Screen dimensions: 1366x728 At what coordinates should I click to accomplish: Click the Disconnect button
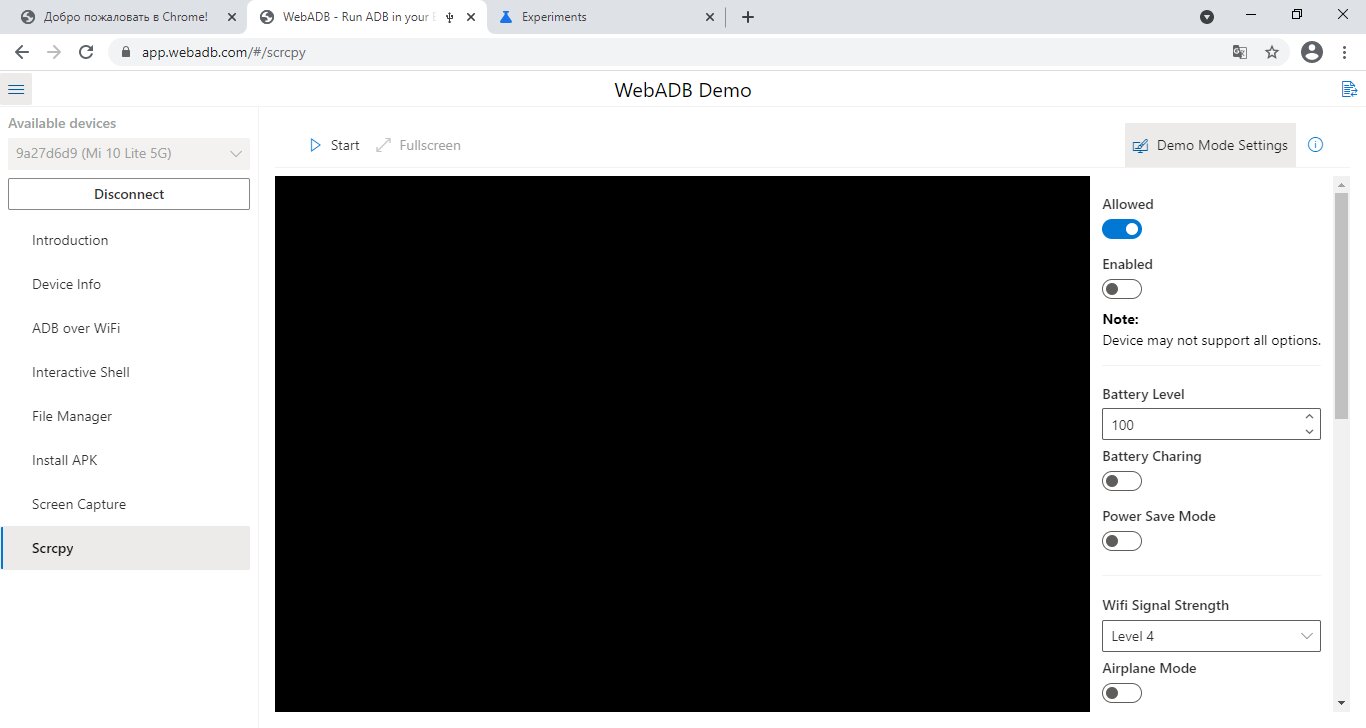click(129, 194)
